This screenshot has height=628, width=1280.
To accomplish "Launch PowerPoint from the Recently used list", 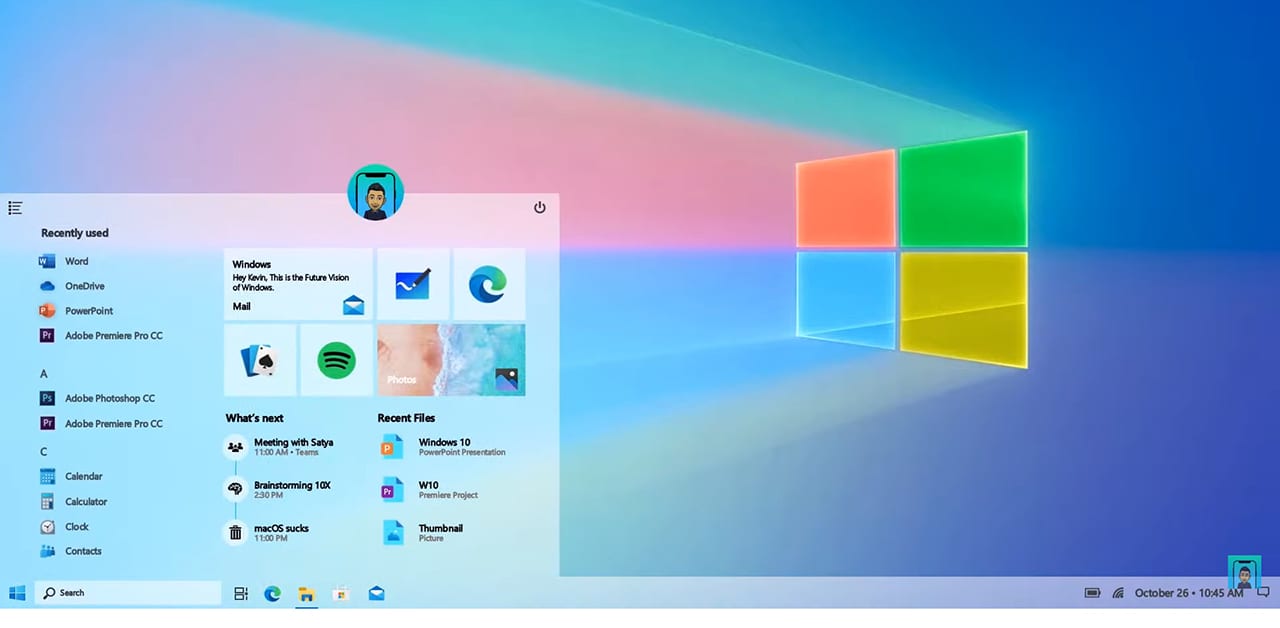I will coord(76,311).
